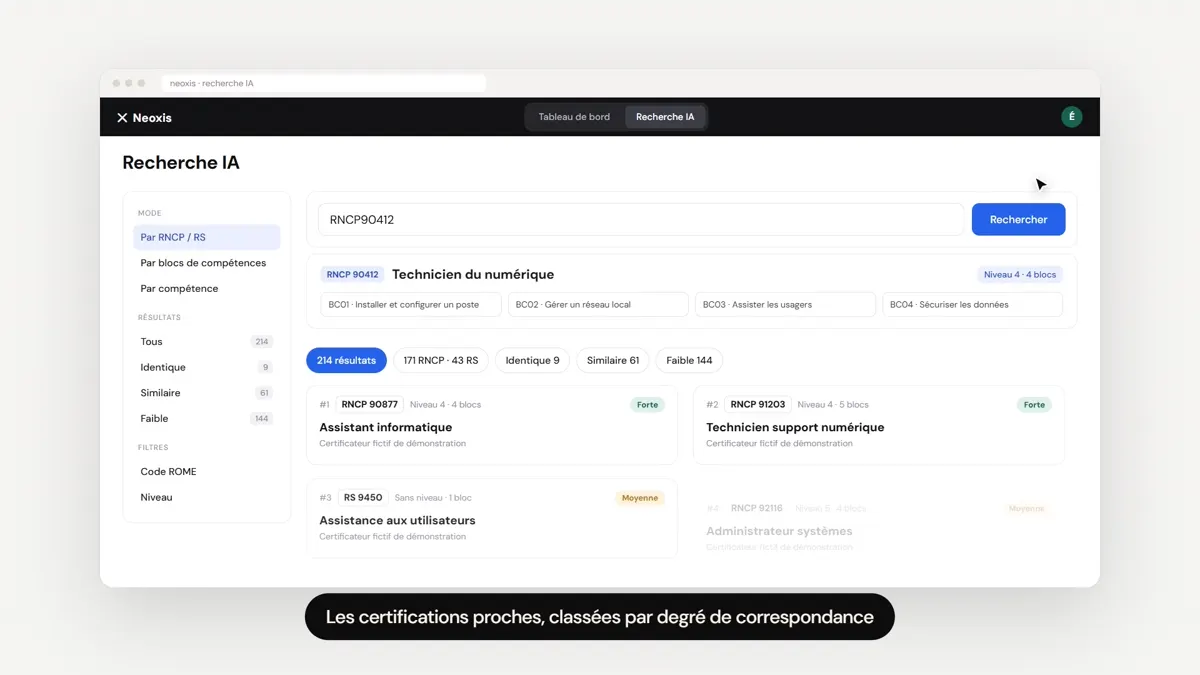The image size is (1200, 675).
Task: Select the Similaire 61 chip
Action: click(x=613, y=360)
